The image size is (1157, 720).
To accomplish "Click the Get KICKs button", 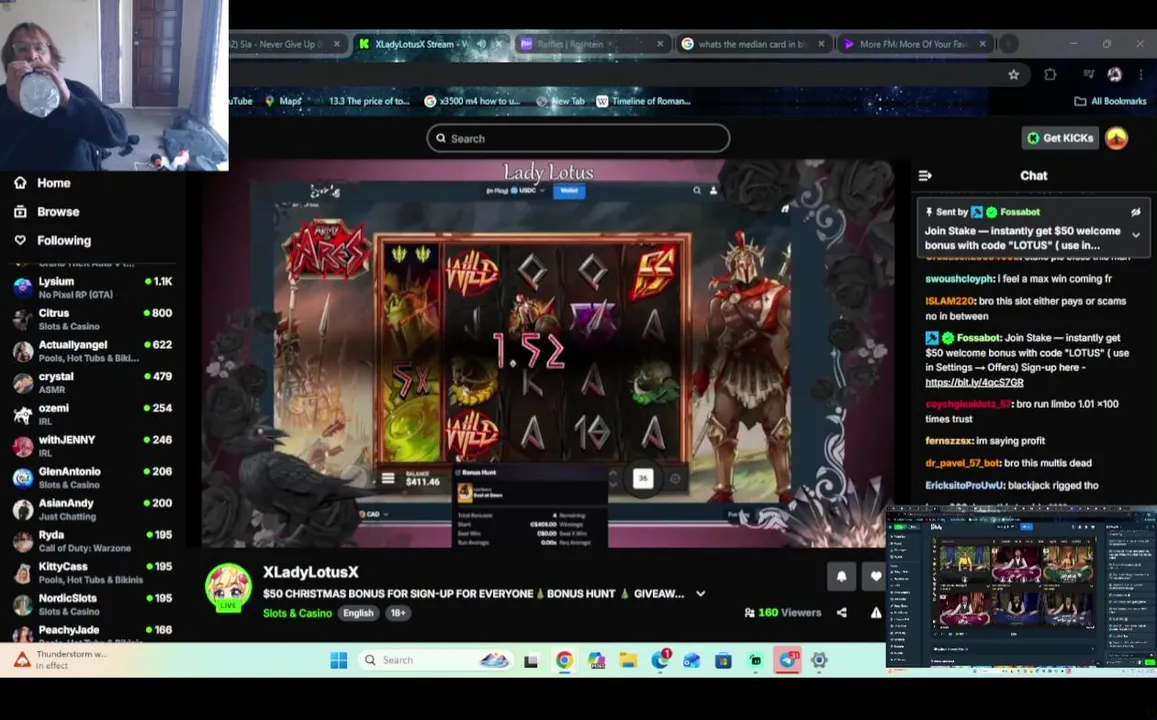I will tap(1060, 138).
